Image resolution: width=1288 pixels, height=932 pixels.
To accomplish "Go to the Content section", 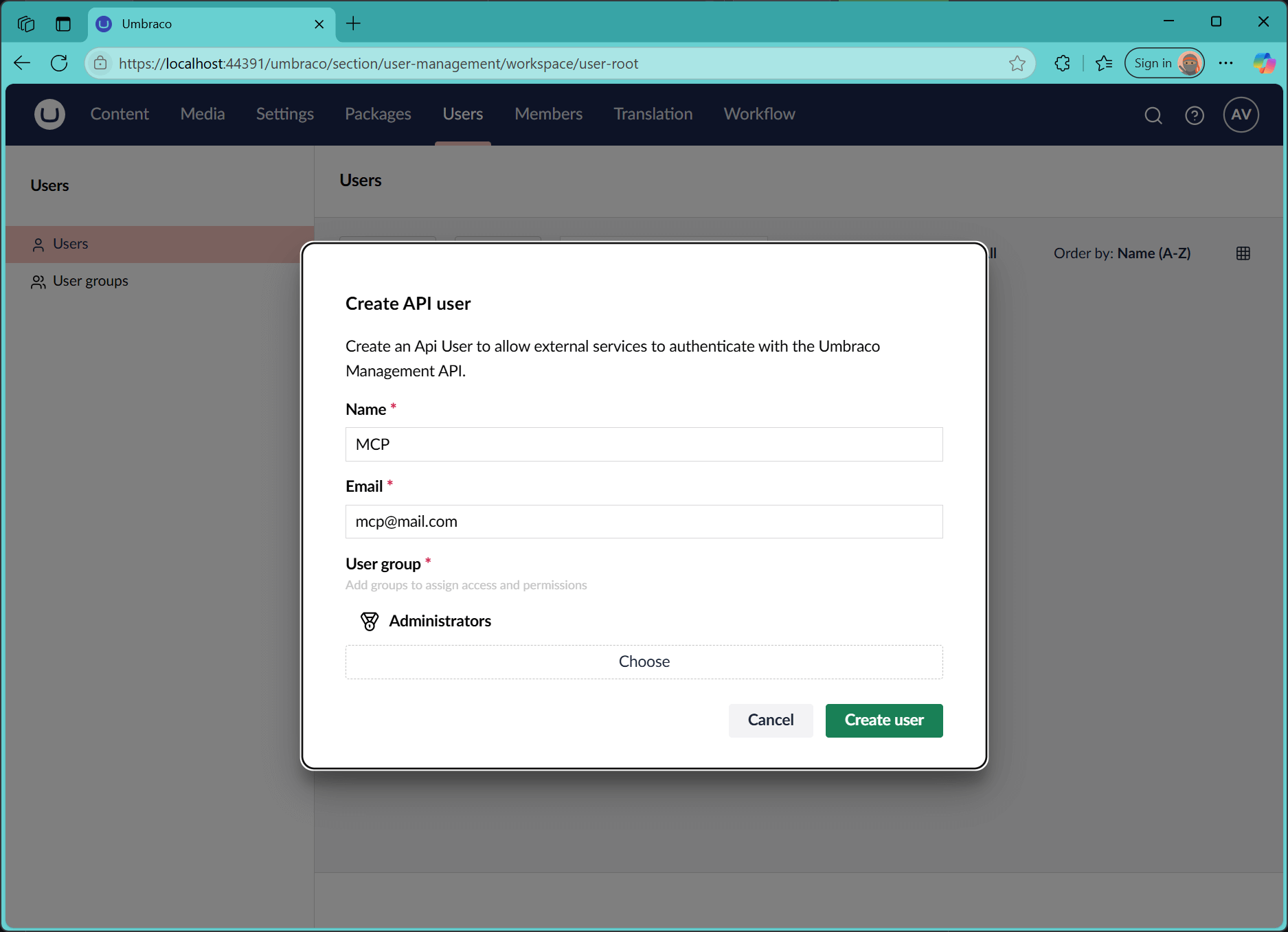I will [120, 114].
